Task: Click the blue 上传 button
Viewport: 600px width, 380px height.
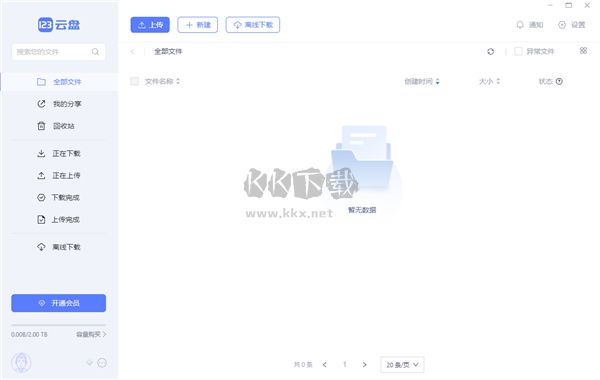Action: (x=150, y=25)
